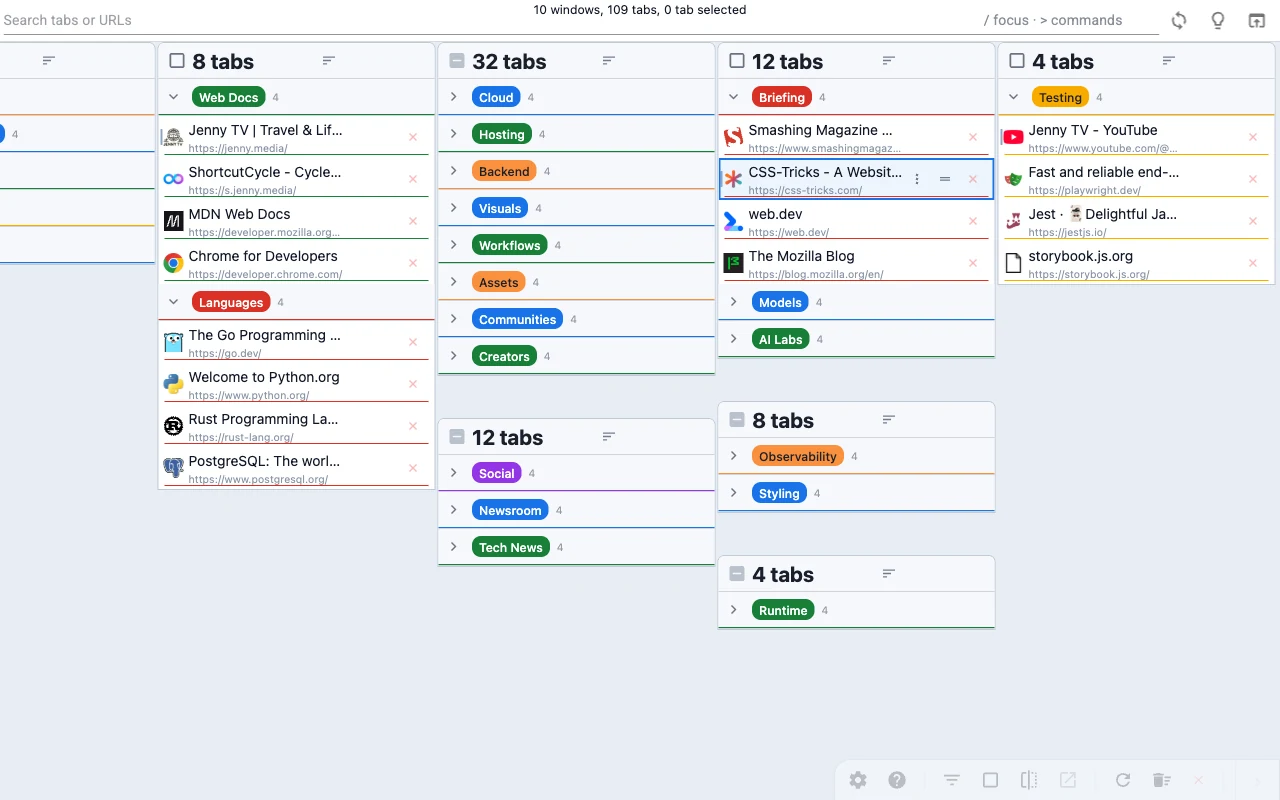Click the Tech News group label
This screenshot has width=1280, height=800.
pyautogui.click(x=510, y=547)
